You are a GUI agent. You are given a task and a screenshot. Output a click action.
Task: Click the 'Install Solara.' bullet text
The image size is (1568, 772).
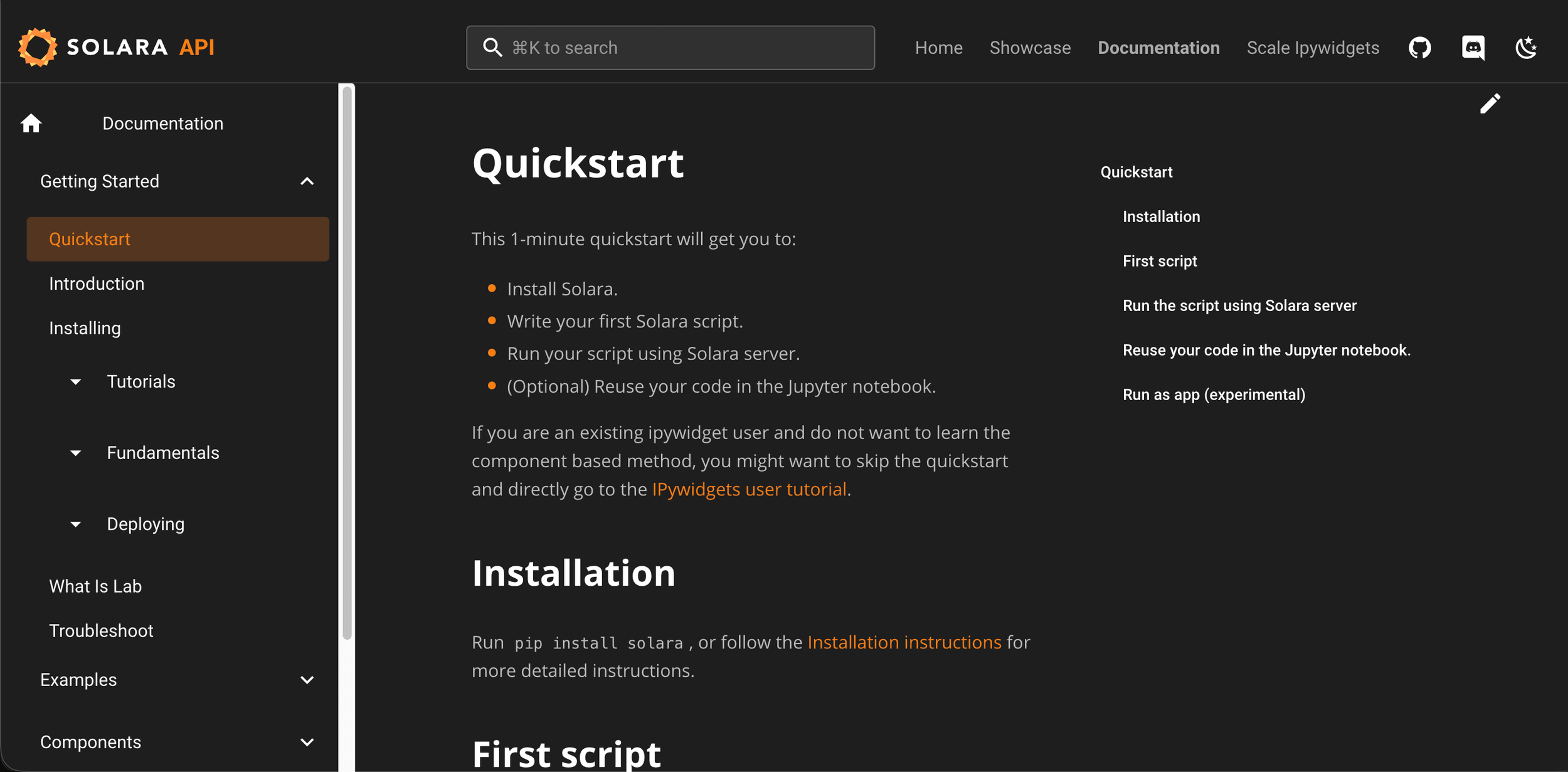[x=562, y=289]
